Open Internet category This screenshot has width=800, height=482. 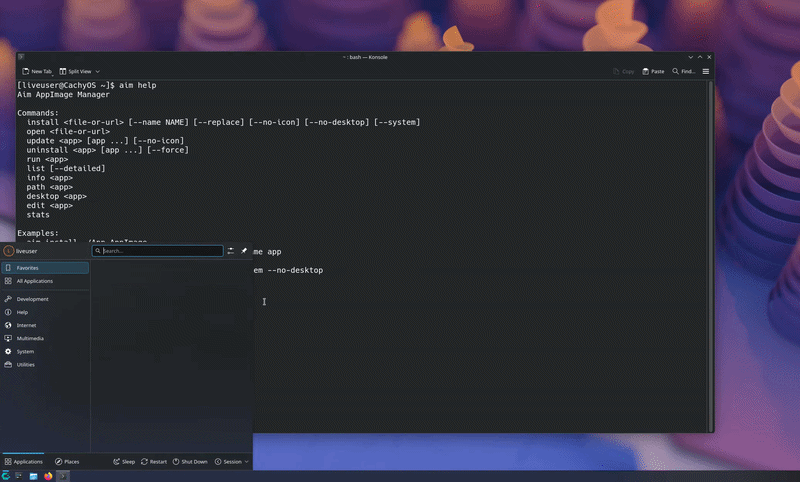[x=45, y=325]
